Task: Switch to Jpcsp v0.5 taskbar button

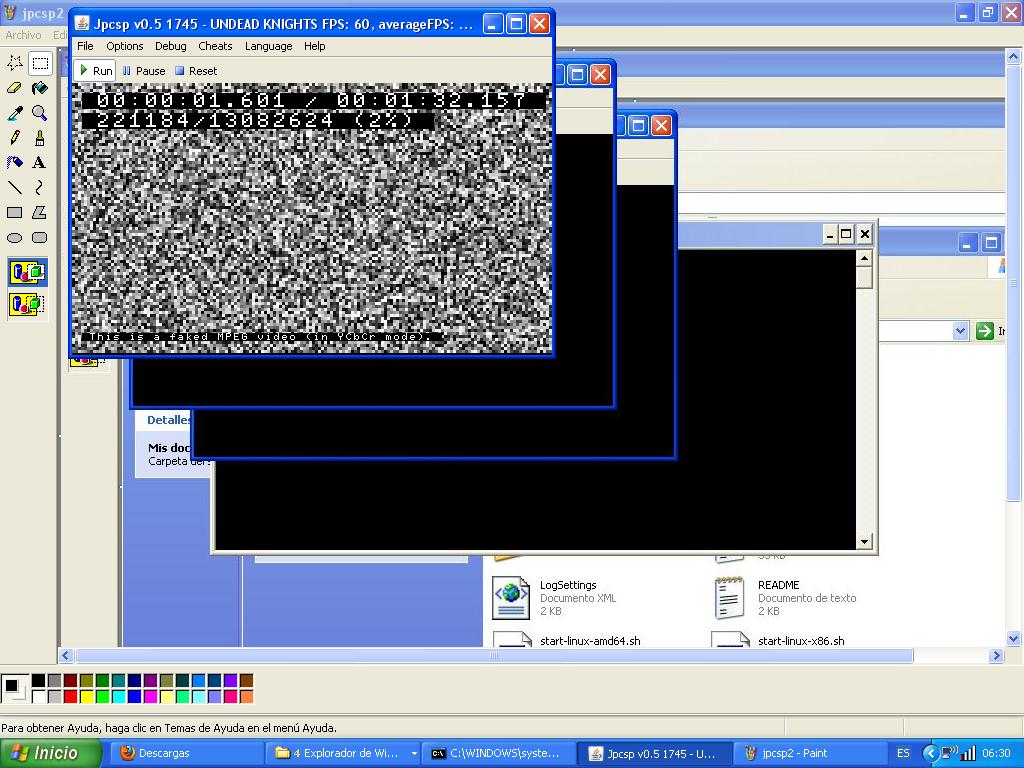Action: (x=655, y=753)
